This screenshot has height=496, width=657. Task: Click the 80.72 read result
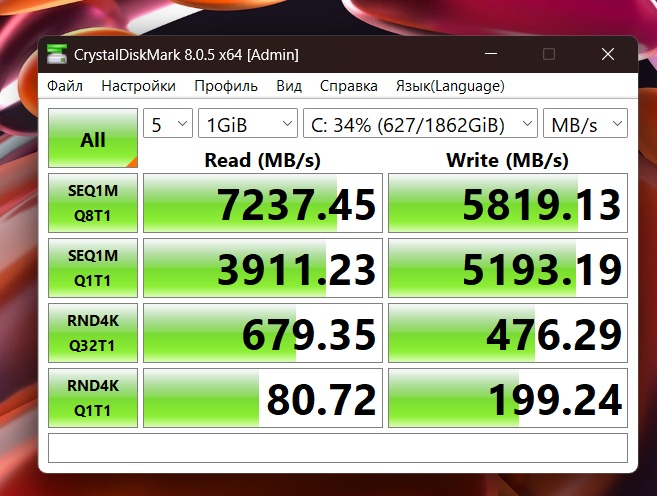coord(263,398)
